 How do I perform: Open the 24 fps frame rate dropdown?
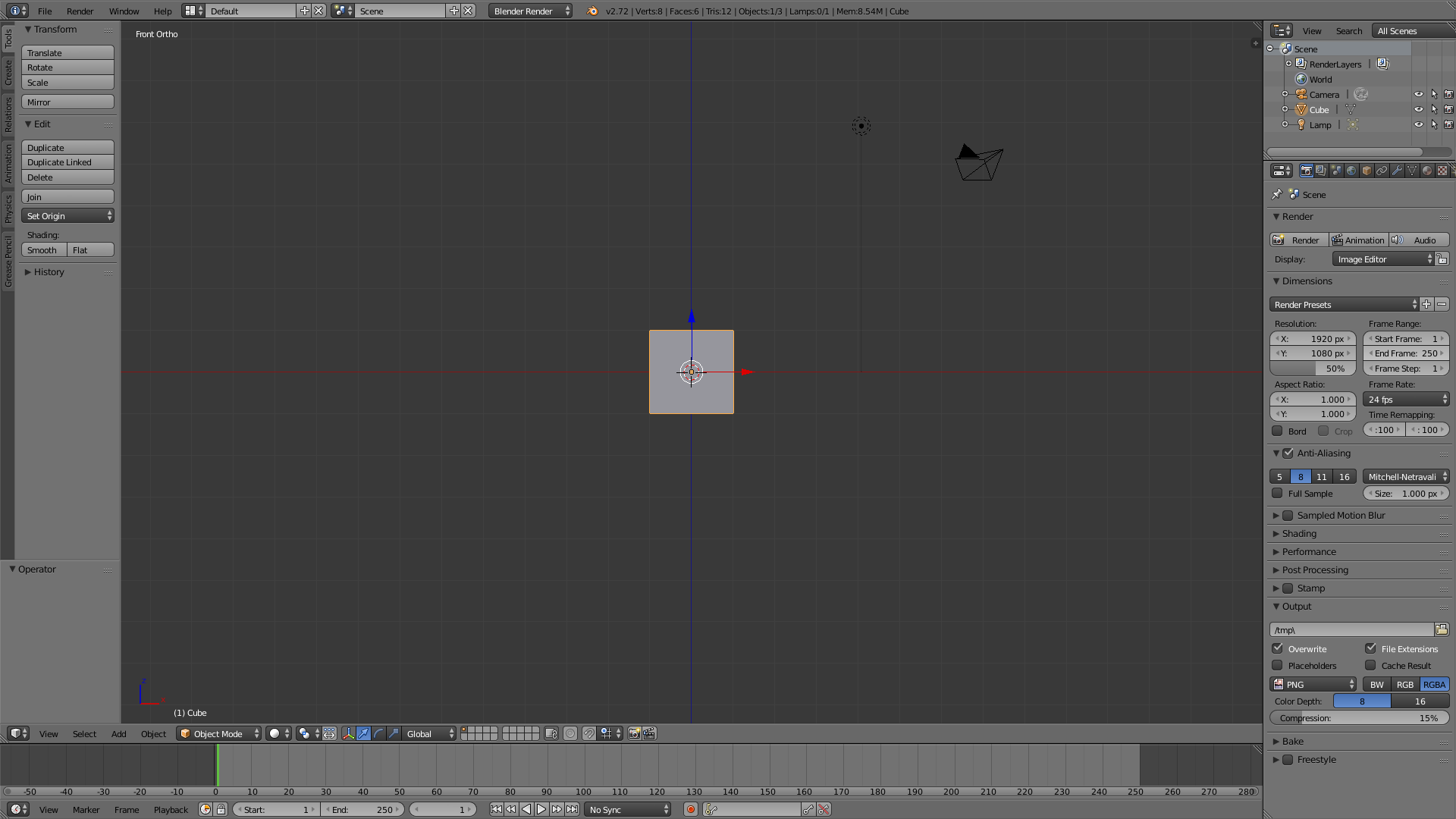click(x=1406, y=399)
